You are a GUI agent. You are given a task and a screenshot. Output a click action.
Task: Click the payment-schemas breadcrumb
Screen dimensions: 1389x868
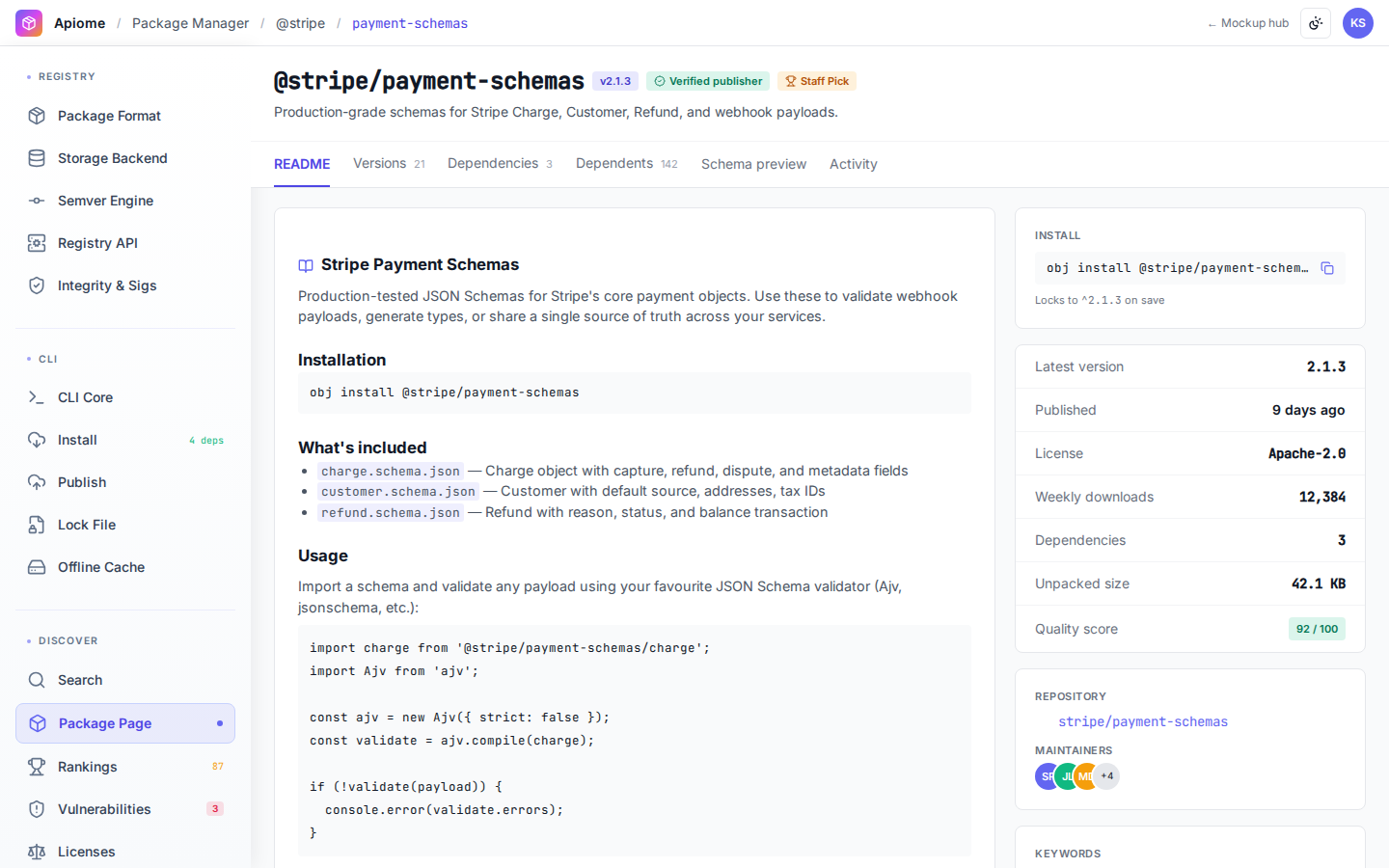(x=410, y=23)
